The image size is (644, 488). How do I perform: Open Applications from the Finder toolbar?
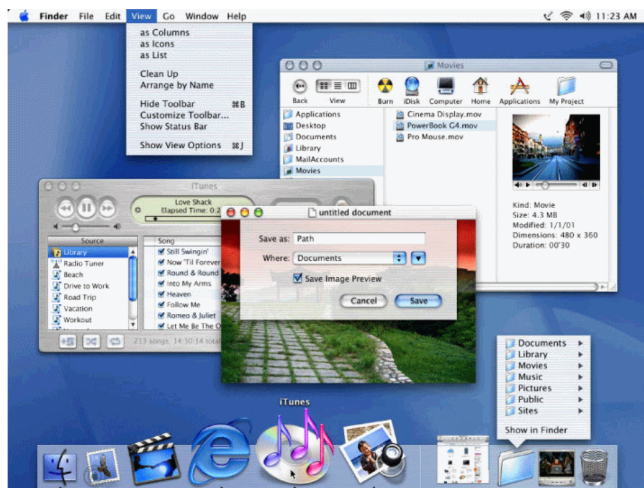[x=520, y=86]
